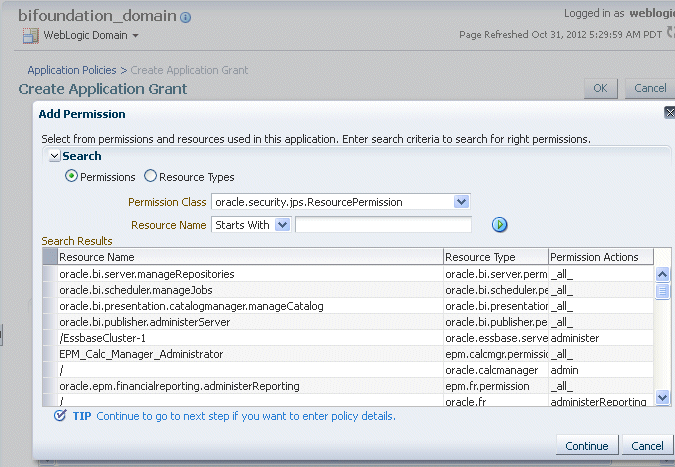The image size is (675, 467).
Task: Select the Permissions radio button
Action: [x=71, y=176]
